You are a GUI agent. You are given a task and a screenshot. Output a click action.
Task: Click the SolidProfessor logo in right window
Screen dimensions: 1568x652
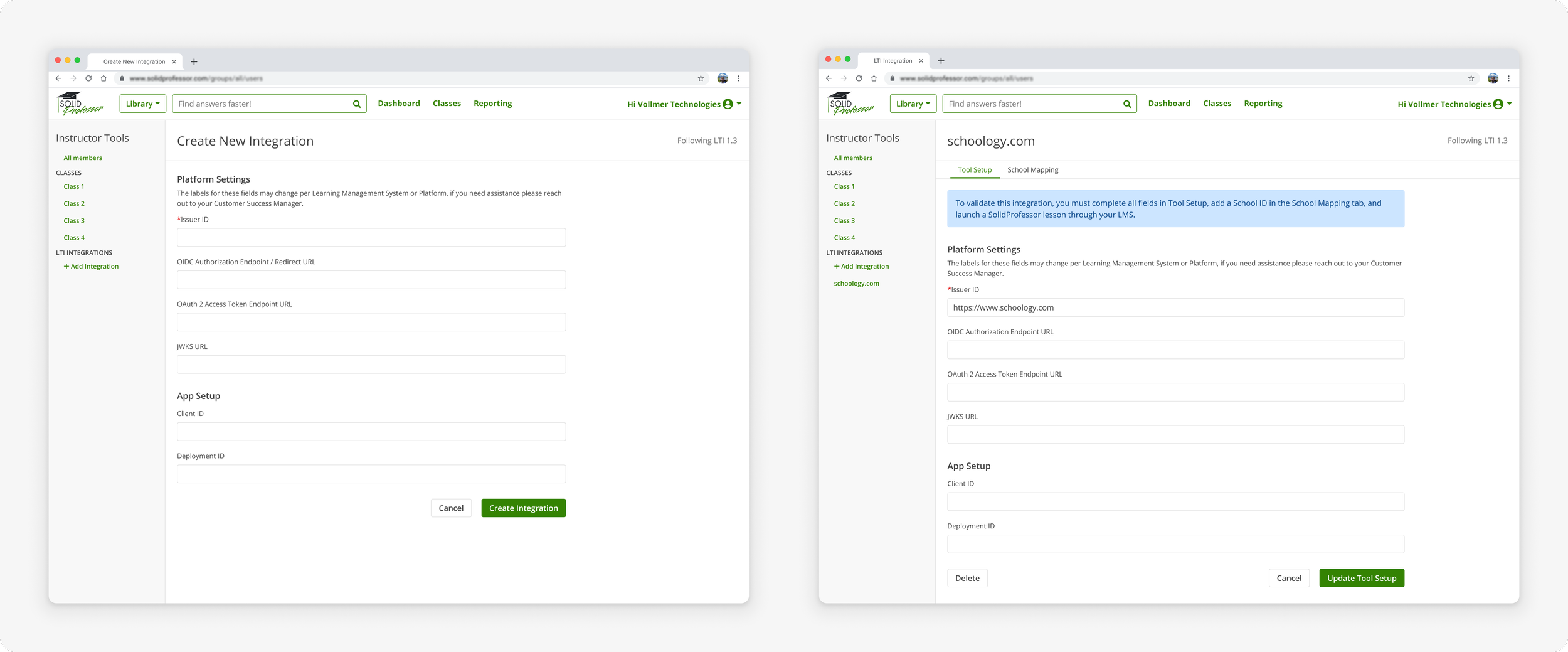click(850, 104)
